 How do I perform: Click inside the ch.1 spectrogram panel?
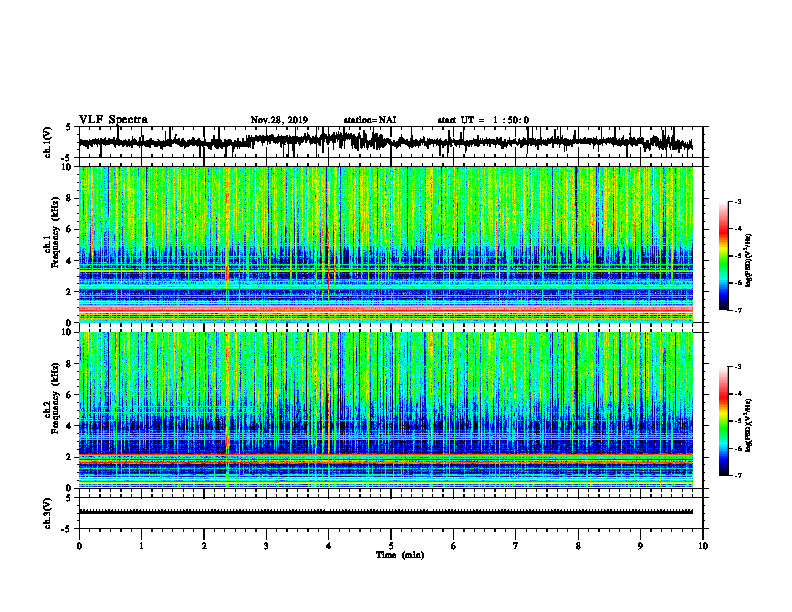point(385,244)
